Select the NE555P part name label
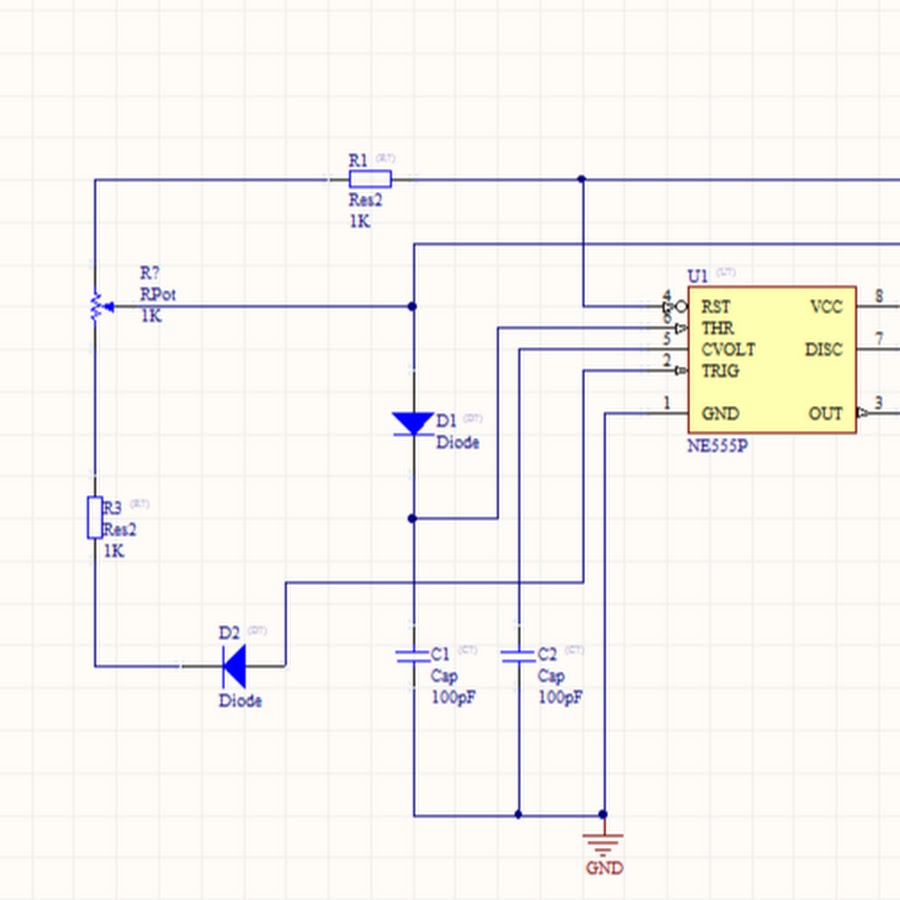Viewport: 900px width, 900px height. pos(717,447)
